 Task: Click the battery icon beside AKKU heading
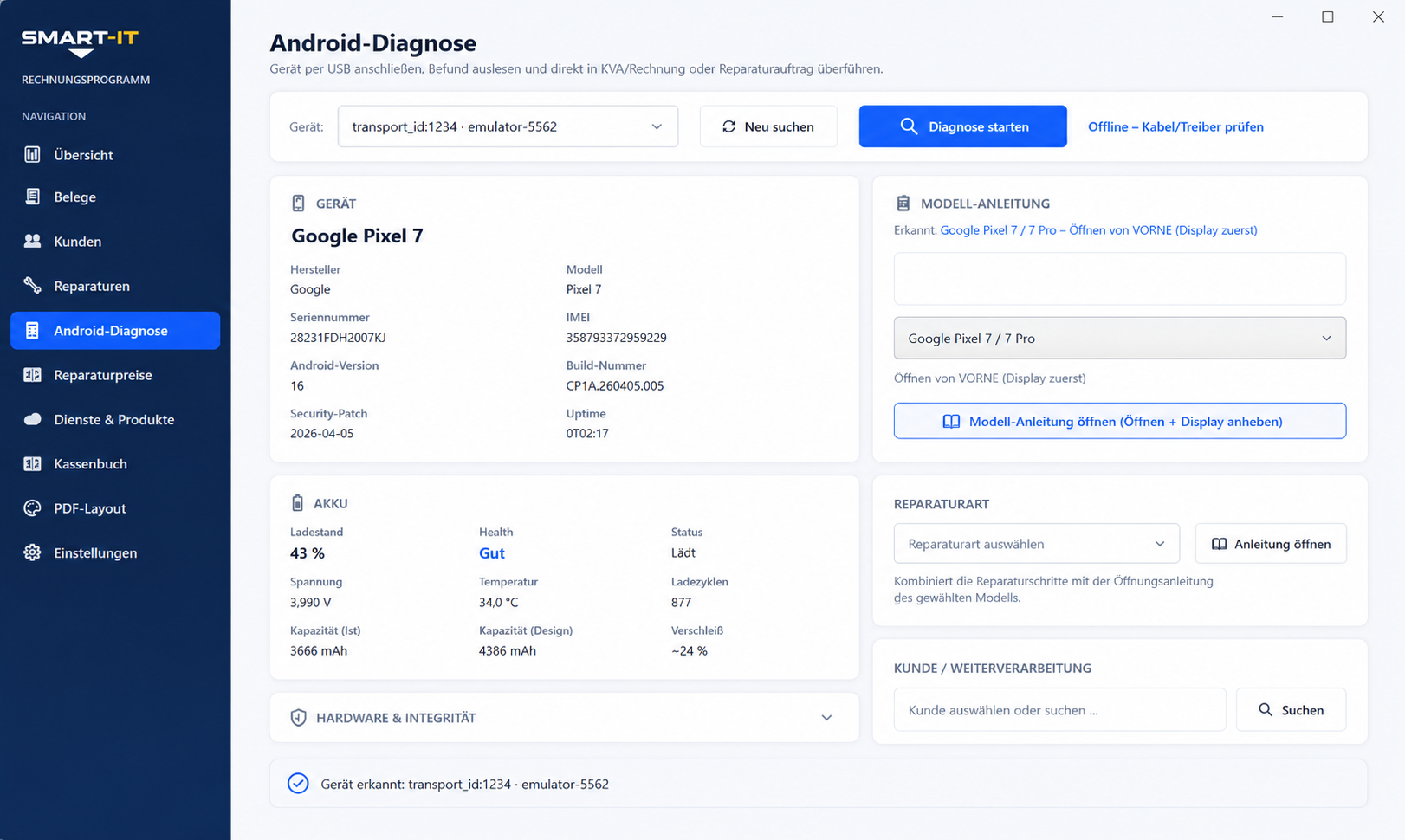coord(297,502)
